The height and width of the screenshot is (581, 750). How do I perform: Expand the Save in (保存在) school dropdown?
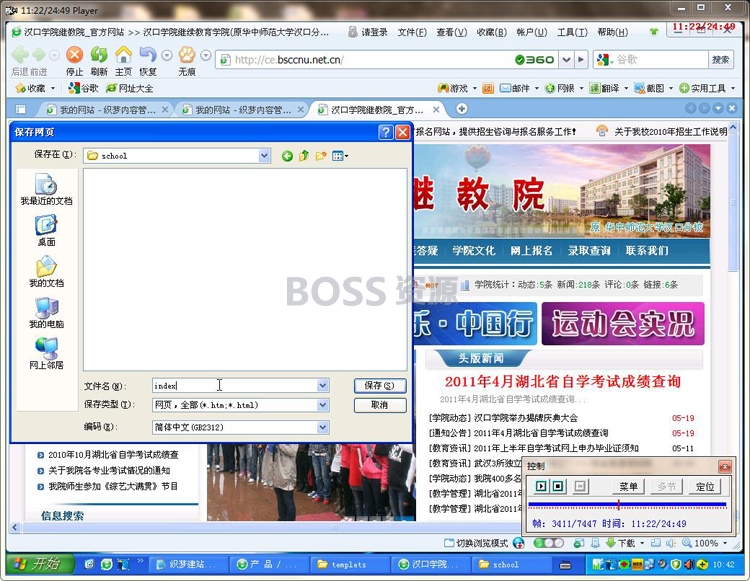(x=264, y=156)
